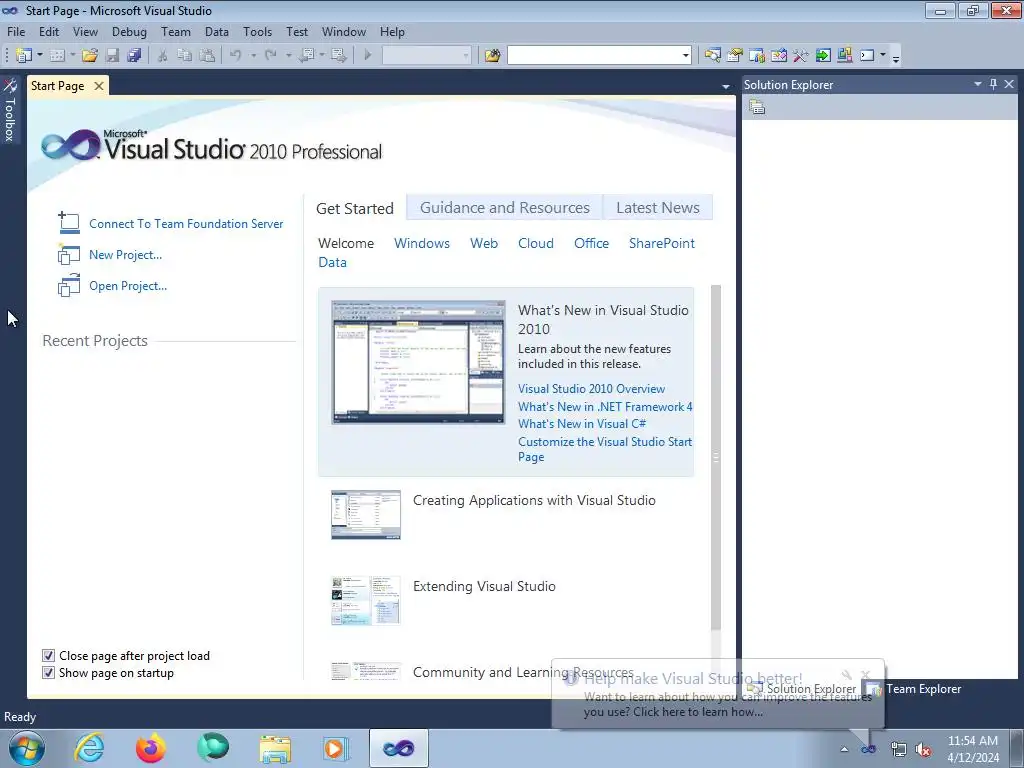Click the Start Page vertical scrollbar
The width and height of the screenshot is (1024, 768).
(x=716, y=457)
